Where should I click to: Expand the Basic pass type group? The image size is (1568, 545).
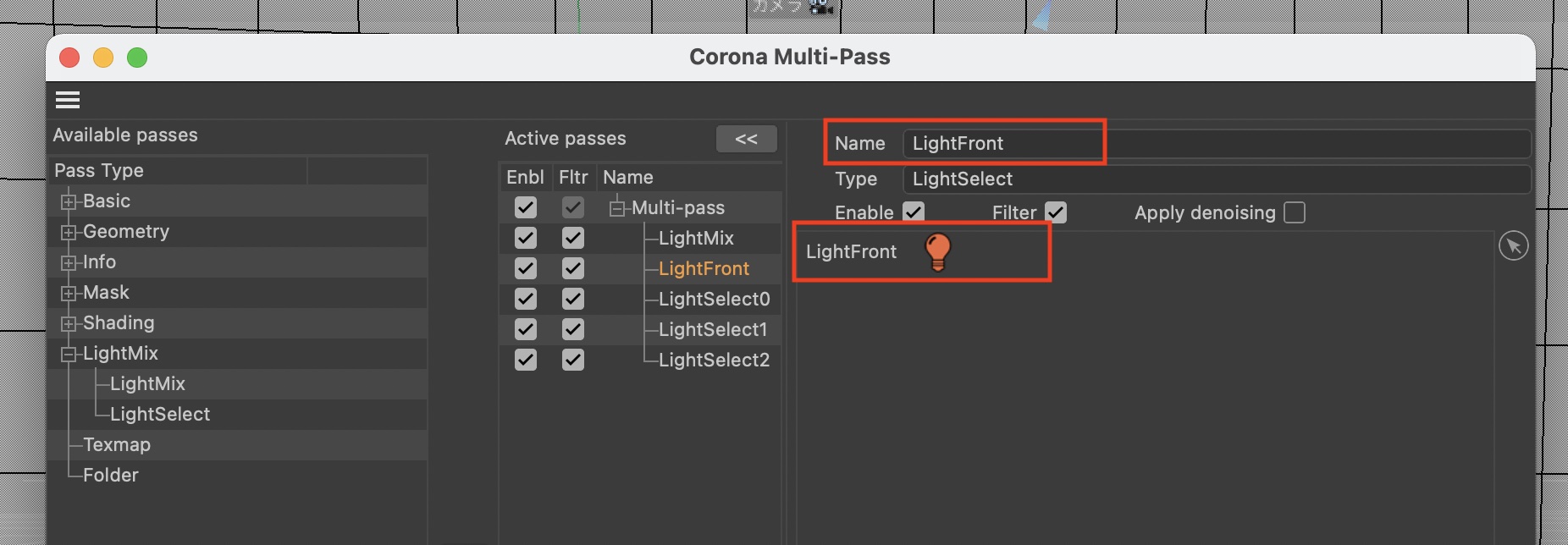[69, 201]
